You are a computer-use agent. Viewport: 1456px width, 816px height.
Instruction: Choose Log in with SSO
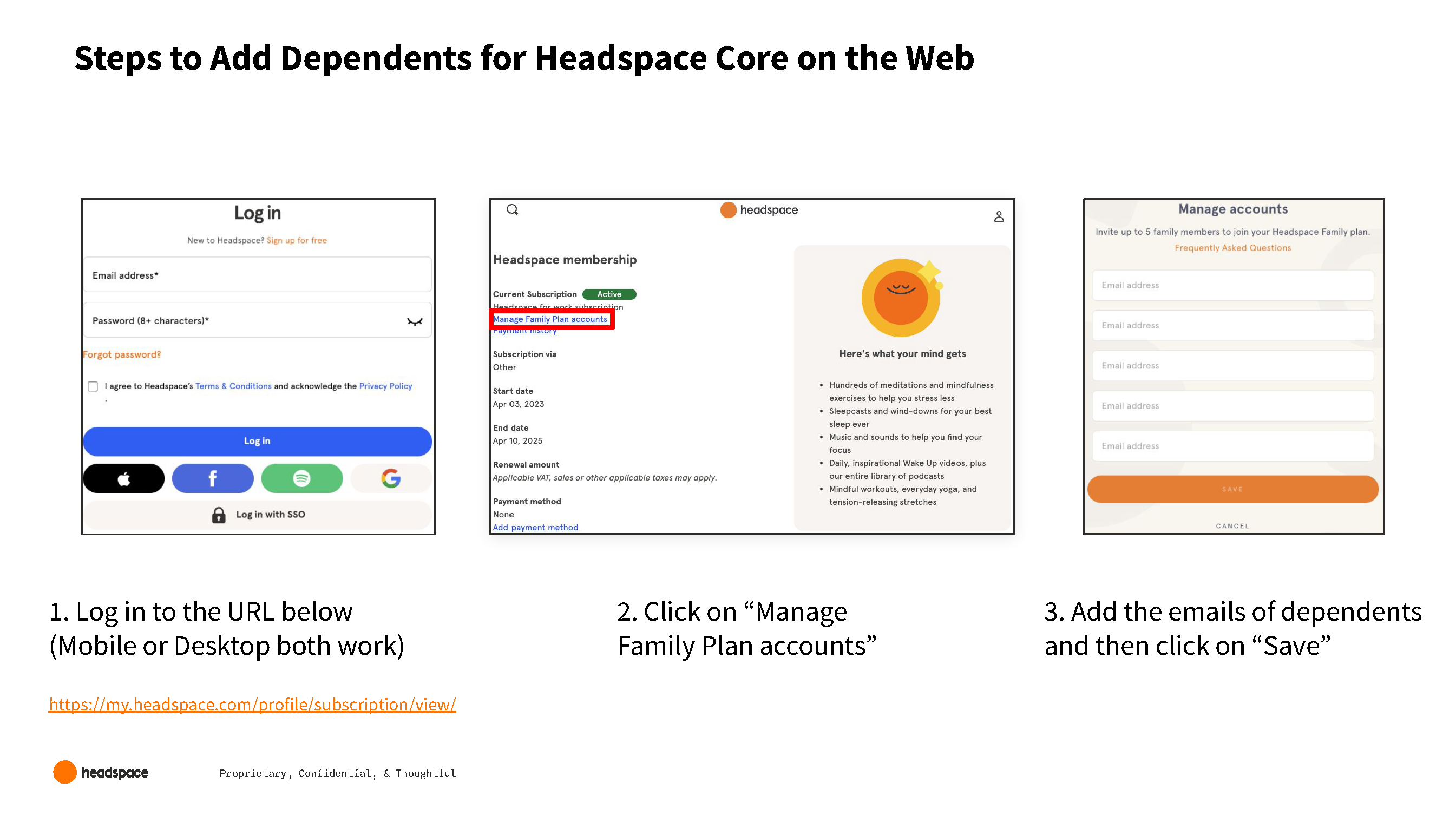pos(258,514)
